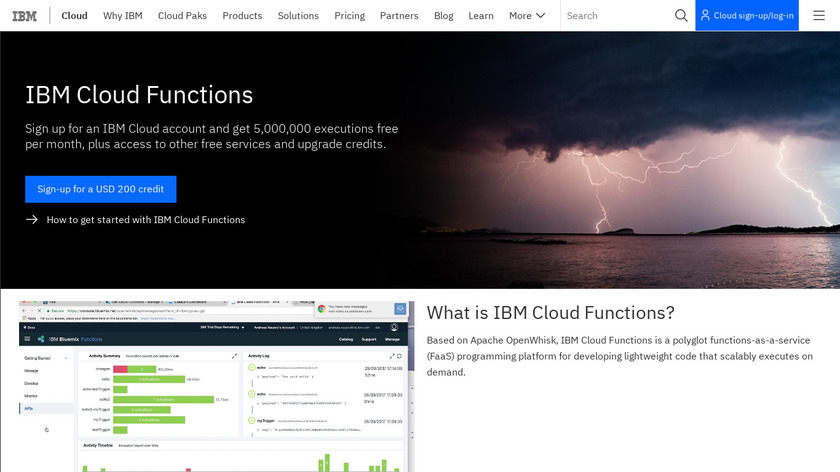Click Sign-up for a USD 200 credit

(101, 189)
